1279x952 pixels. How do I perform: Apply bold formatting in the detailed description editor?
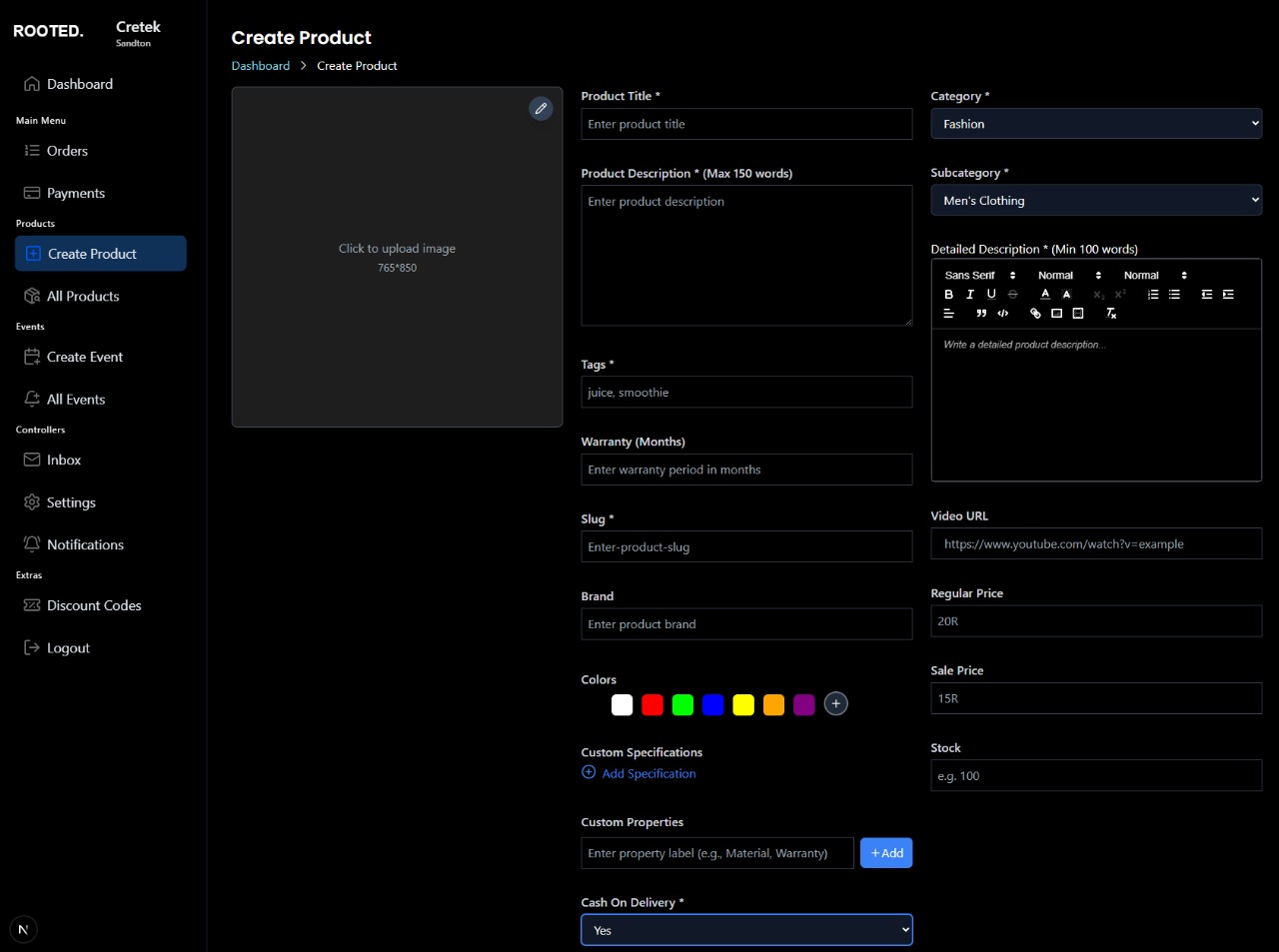pyautogui.click(x=948, y=293)
